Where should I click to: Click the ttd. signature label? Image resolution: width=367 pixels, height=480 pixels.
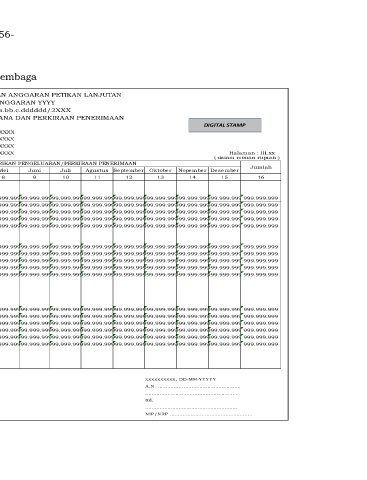[149, 400]
